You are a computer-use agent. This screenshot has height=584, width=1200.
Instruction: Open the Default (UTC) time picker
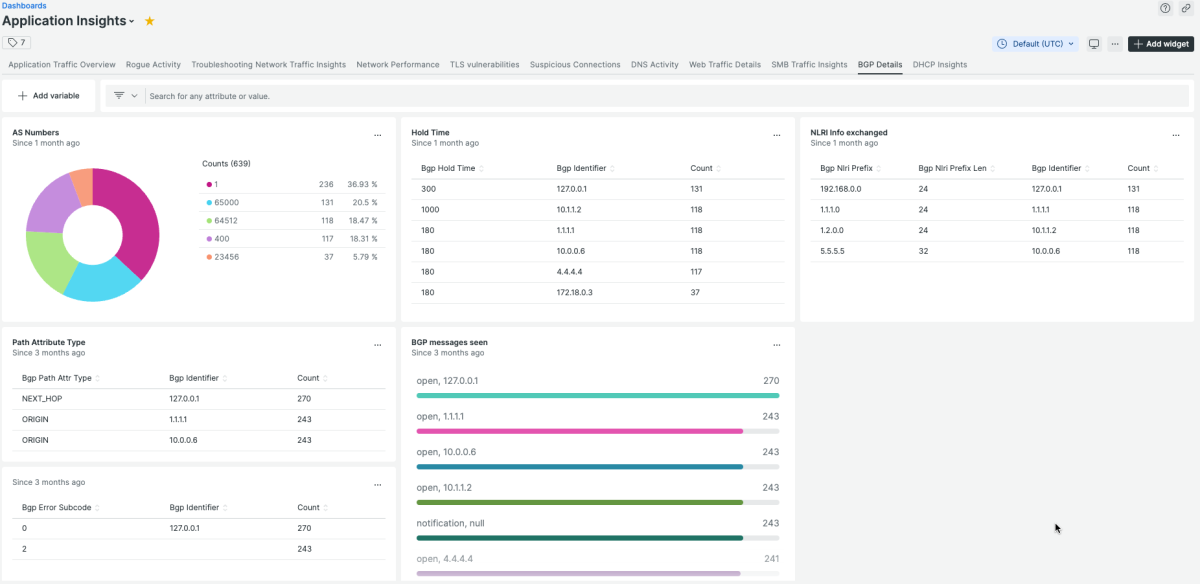point(1036,44)
